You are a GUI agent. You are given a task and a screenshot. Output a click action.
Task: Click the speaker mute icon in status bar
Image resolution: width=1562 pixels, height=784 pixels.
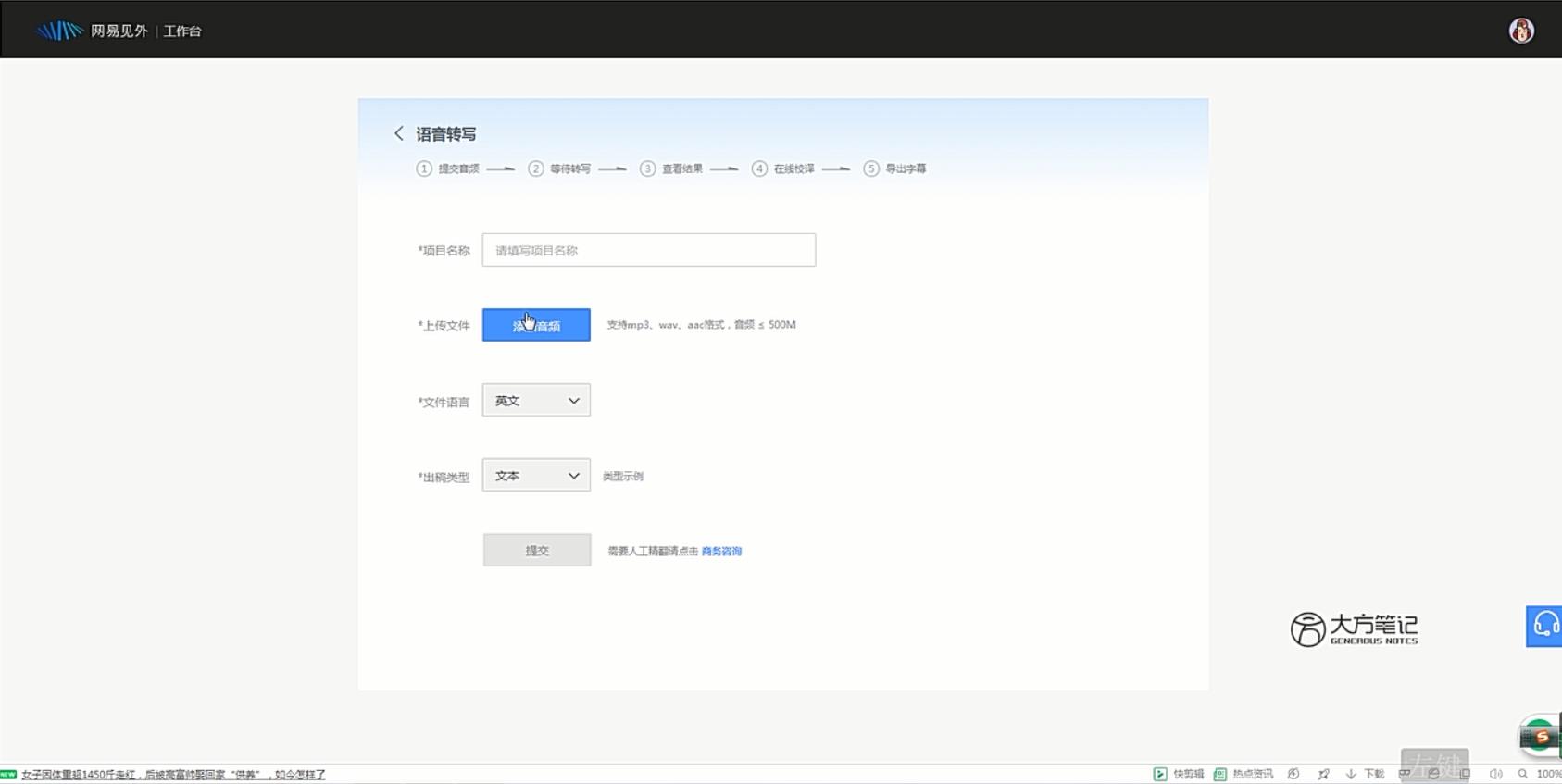[x=1495, y=774]
